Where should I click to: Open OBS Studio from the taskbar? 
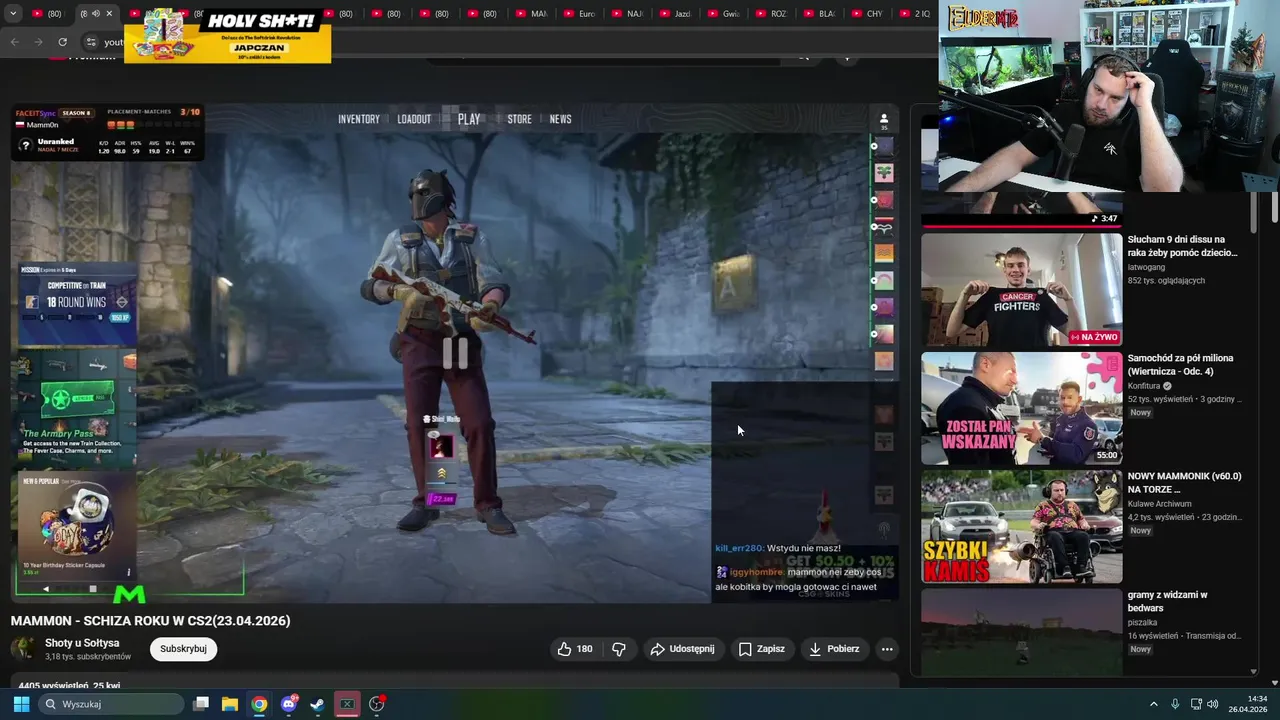[377, 704]
